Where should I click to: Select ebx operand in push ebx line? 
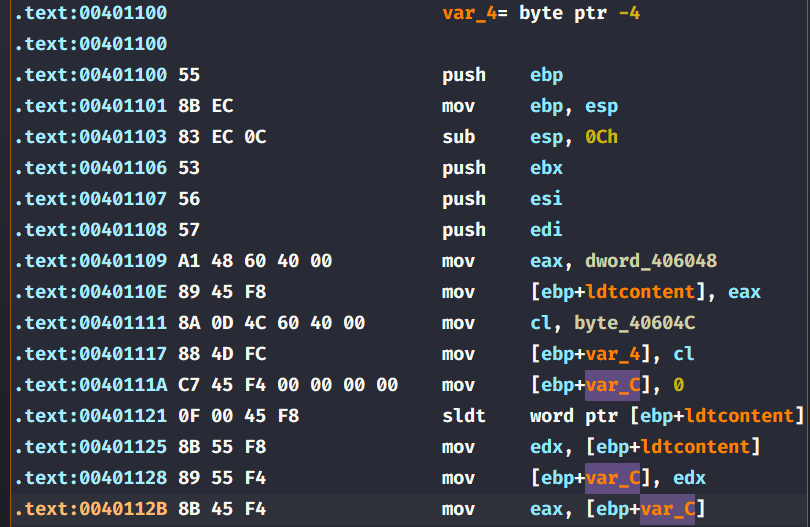click(546, 168)
